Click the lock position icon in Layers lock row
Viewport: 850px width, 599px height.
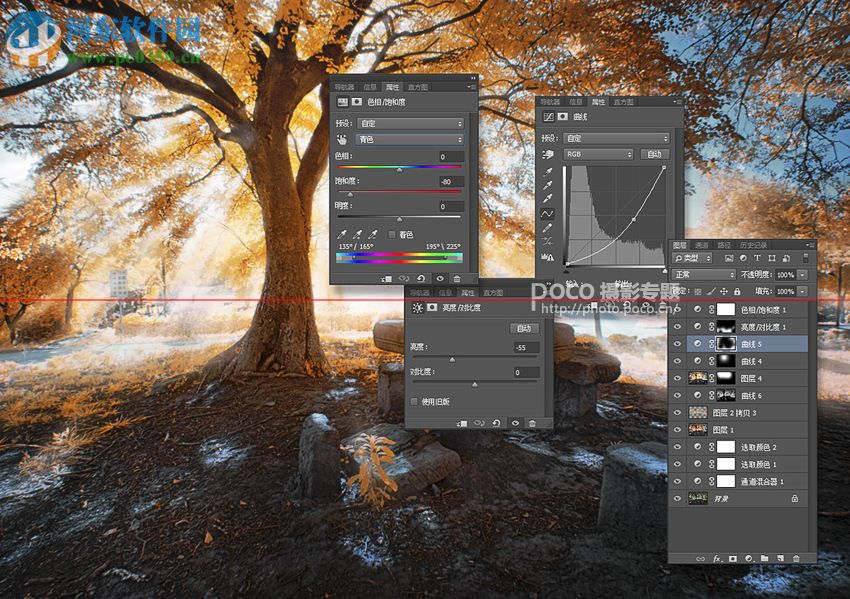pyautogui.click(x=724, y=291)
